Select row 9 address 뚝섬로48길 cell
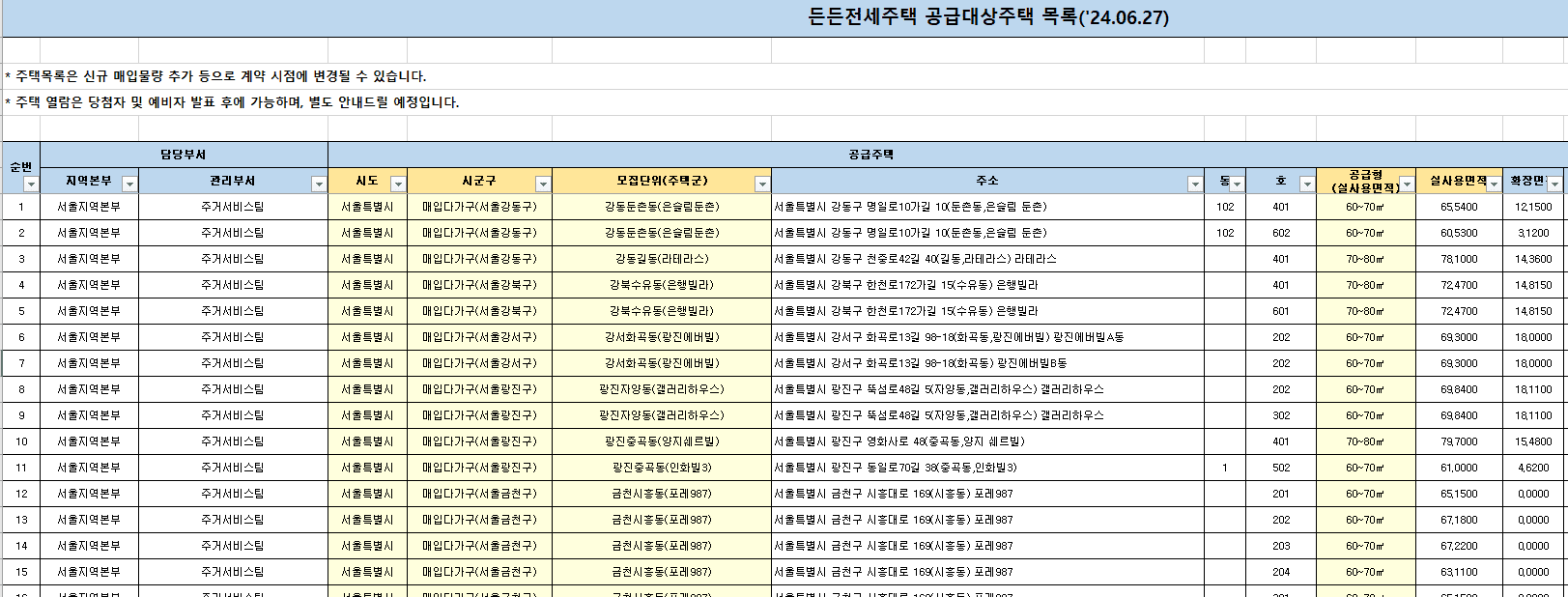 point(988,415)
